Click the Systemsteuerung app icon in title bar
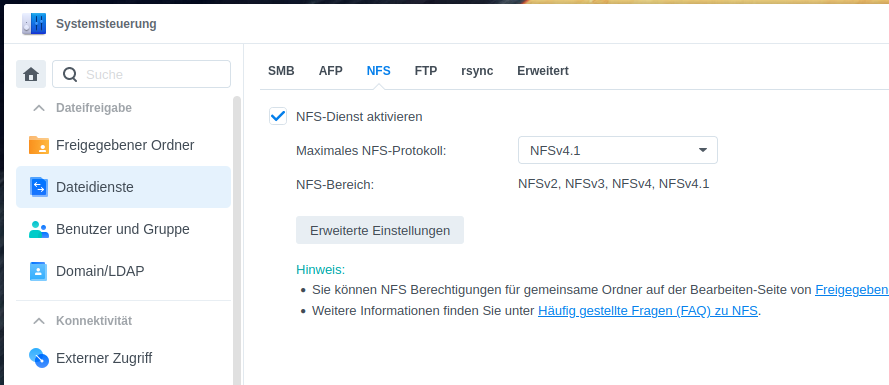The width and height of the screenshot is (889, 385). [x=34, y=24]
